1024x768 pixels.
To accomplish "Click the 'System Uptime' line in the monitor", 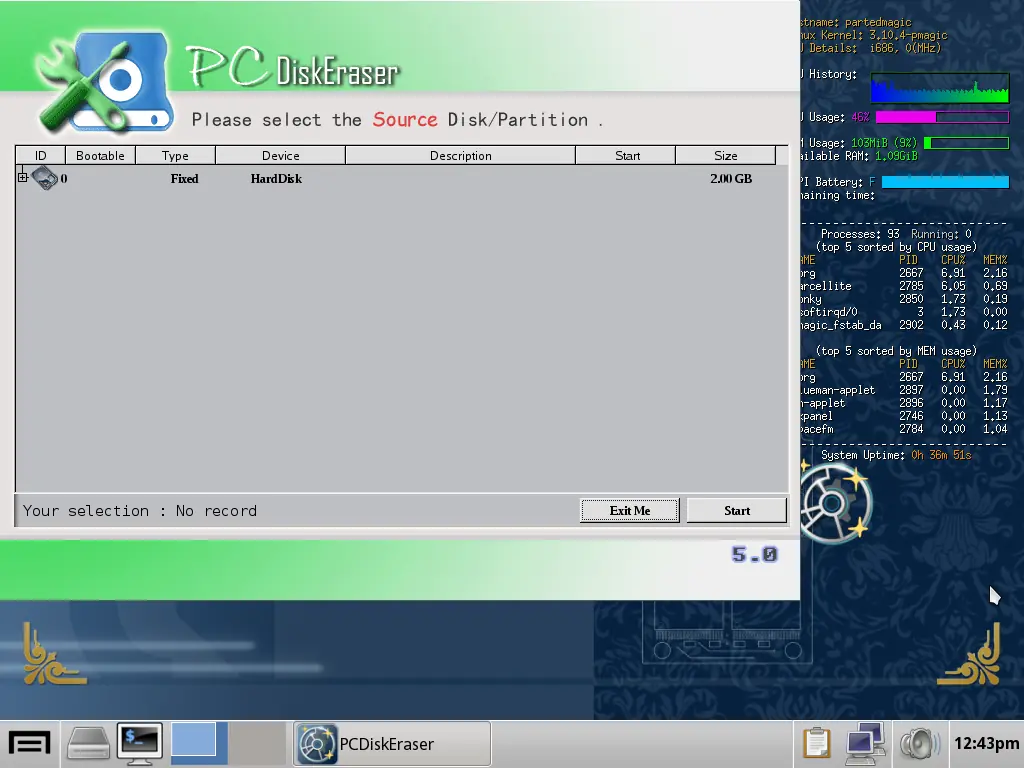I will (x=896, y=455).
